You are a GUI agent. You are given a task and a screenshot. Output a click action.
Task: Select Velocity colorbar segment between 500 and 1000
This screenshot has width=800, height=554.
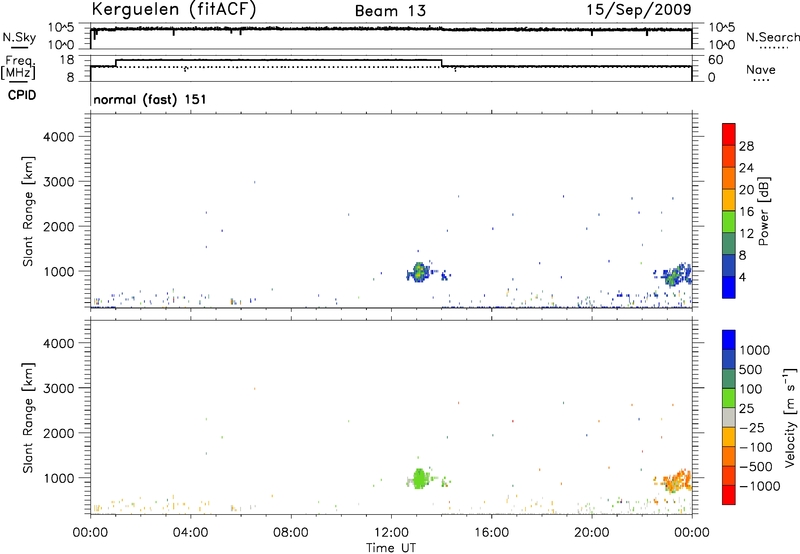pyautogui.click(x=729, y=359)
